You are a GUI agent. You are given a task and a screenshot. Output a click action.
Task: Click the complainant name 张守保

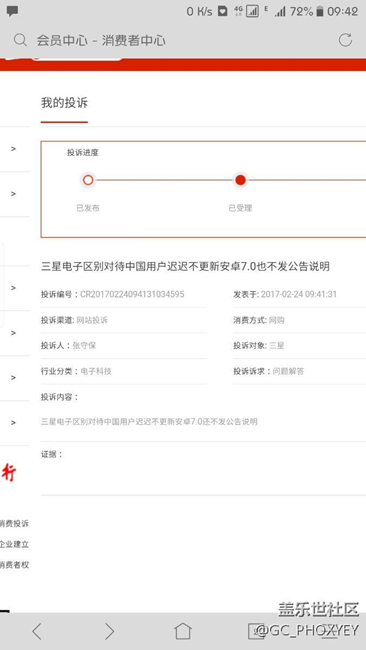point(84,345)
